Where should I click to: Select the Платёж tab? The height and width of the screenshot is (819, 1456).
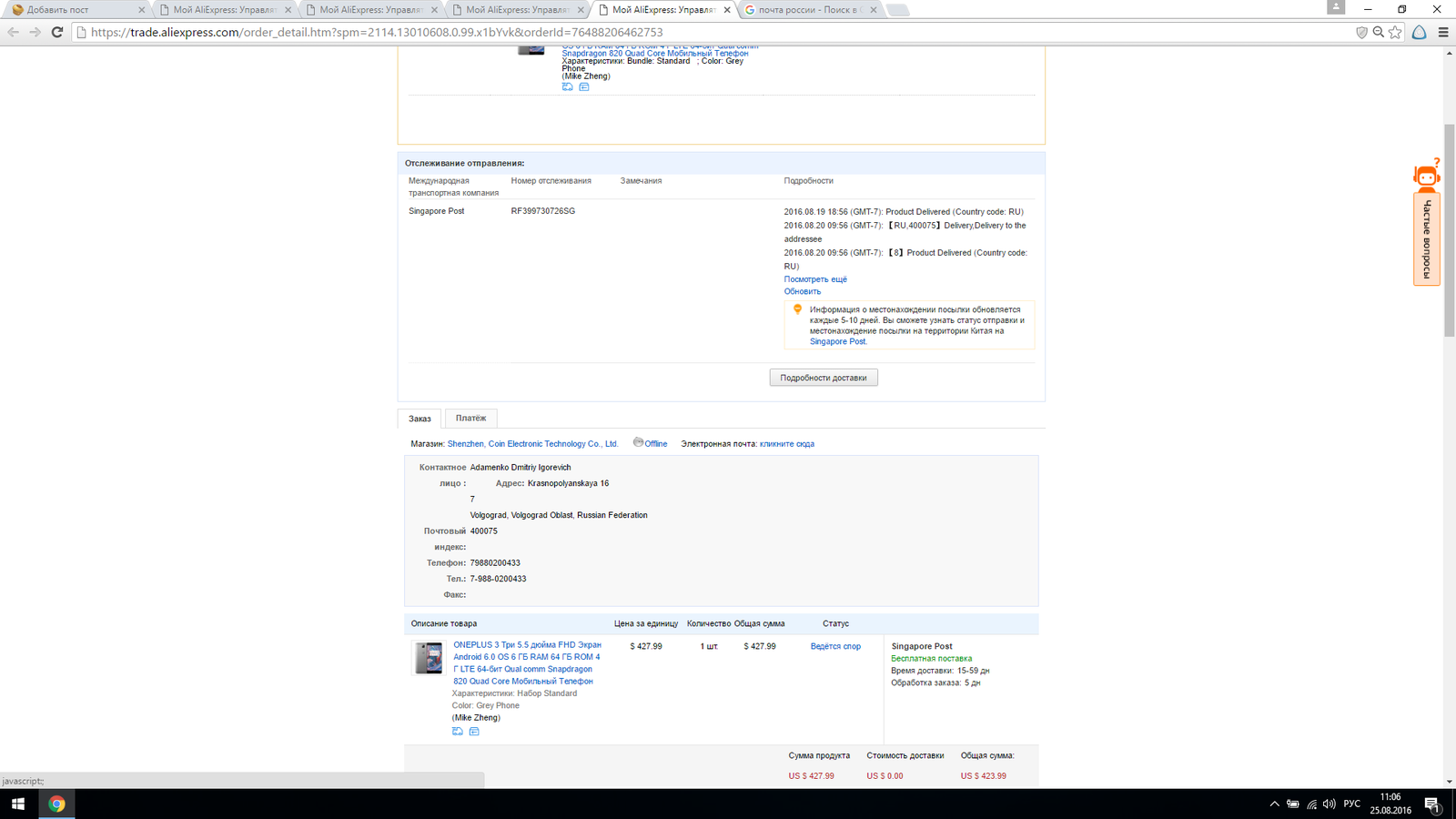tap(470, 418)
